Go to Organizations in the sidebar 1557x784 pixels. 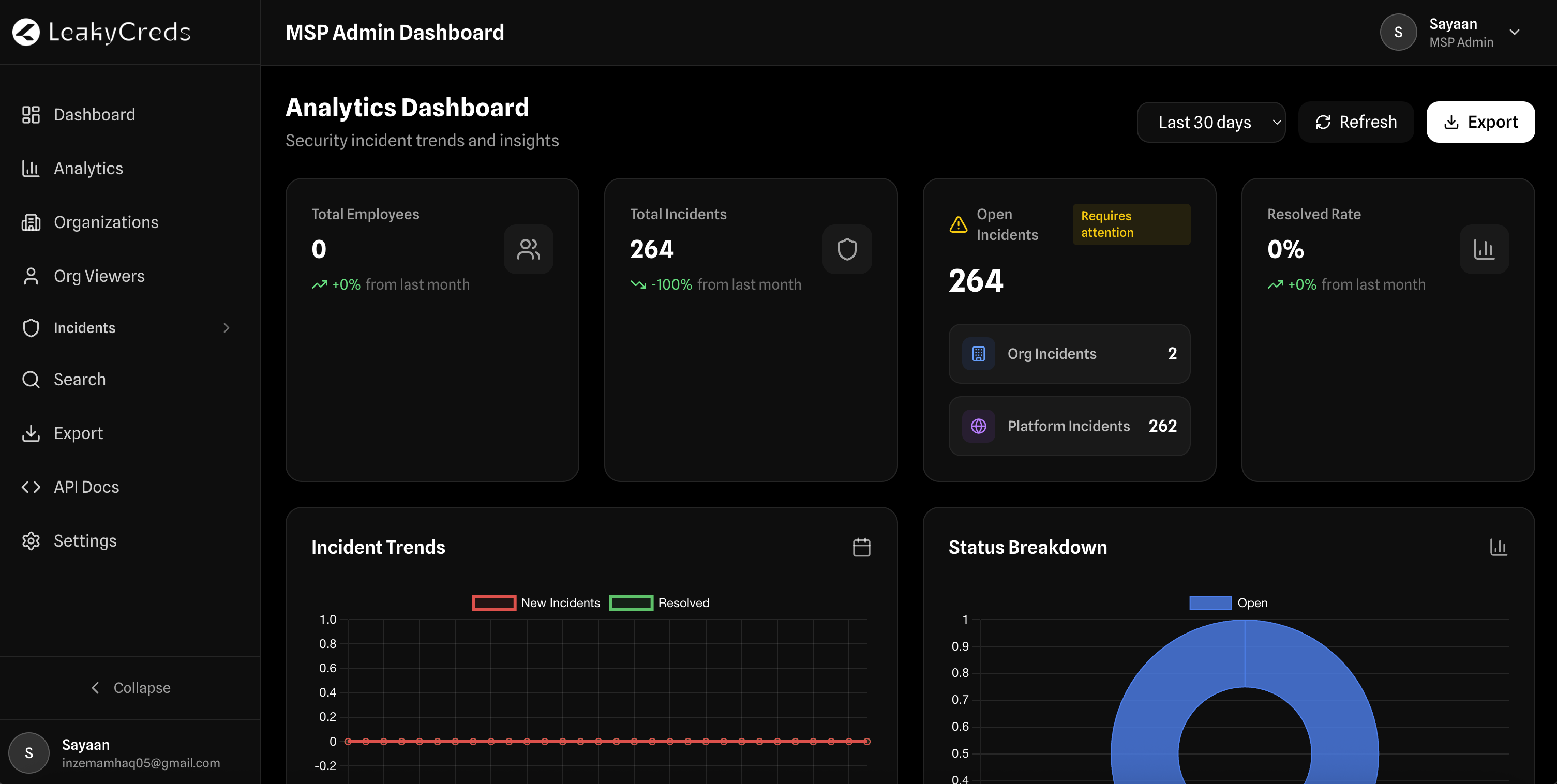[x=106, y=222]
